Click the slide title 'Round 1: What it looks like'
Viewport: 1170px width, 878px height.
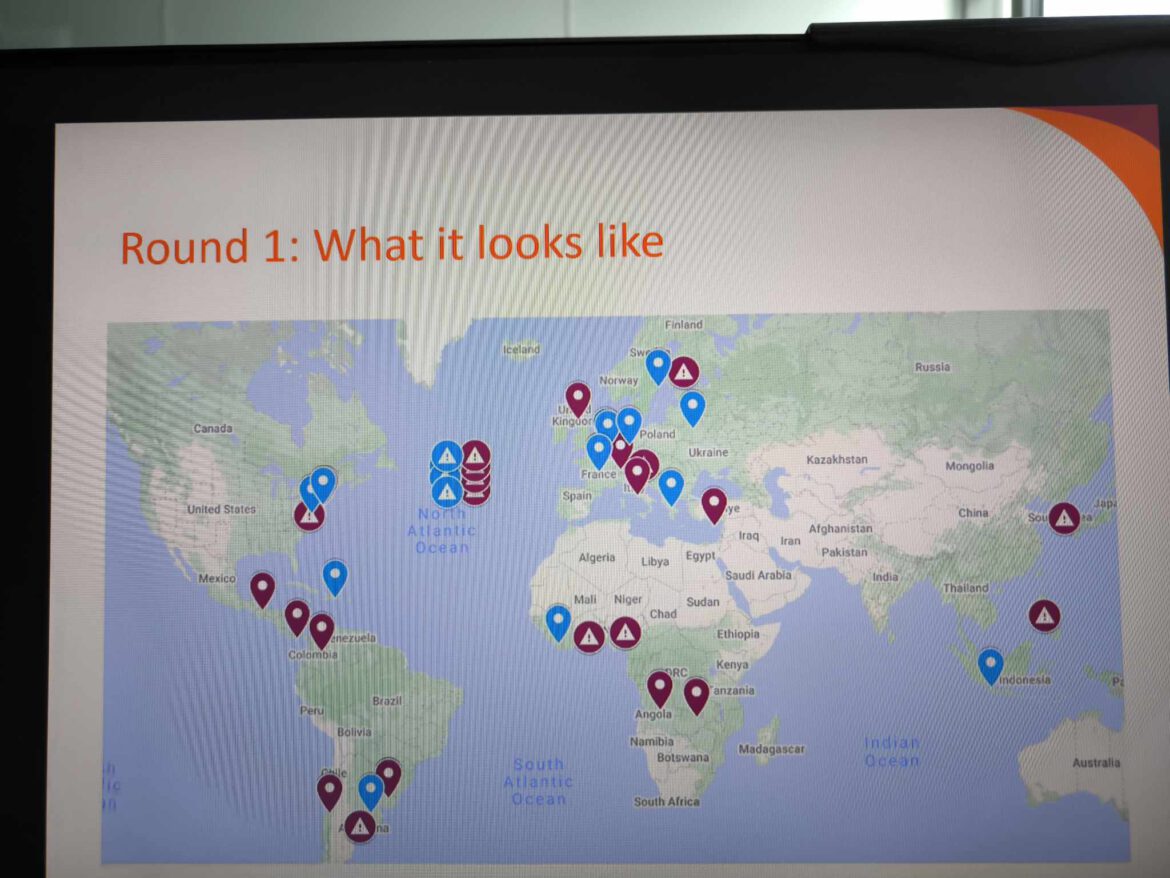(x=391, y=245)
